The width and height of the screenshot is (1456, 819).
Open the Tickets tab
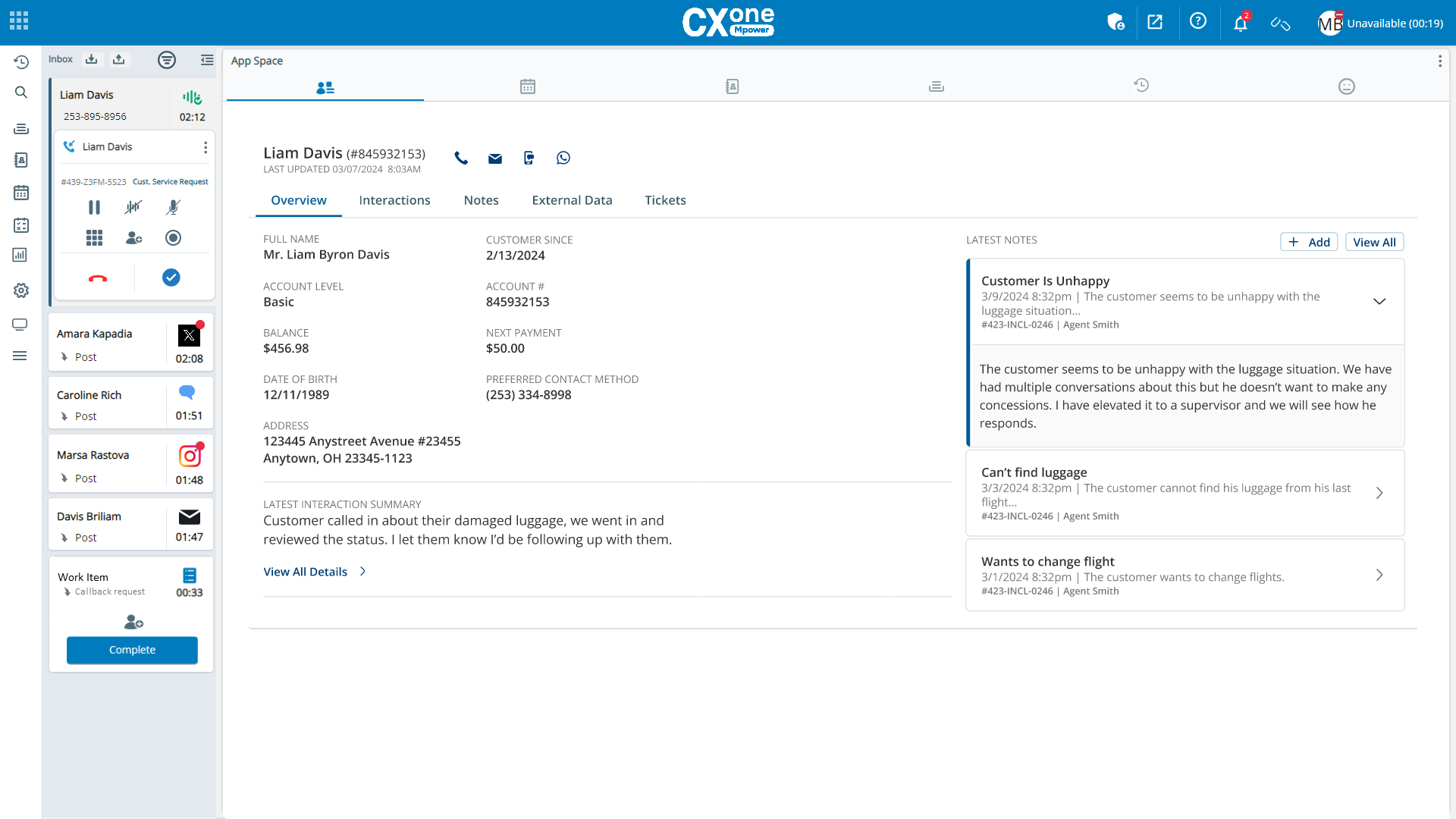pyautogui.click(x=665, y=200)
